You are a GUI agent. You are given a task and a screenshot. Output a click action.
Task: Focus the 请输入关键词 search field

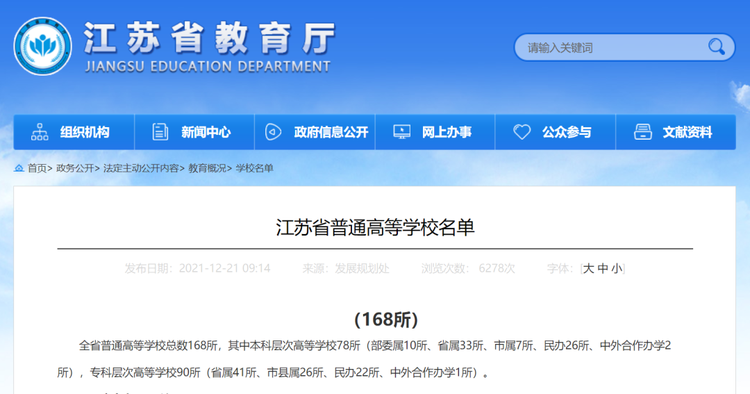click(x=624, y=47)
